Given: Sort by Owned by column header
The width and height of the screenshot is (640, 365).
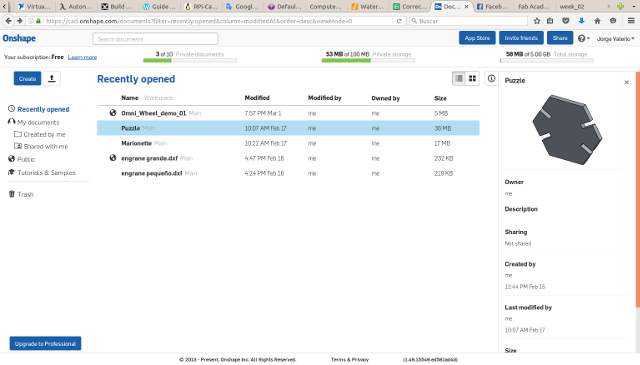Looking at the screenshot, I should tap(386, 98).
